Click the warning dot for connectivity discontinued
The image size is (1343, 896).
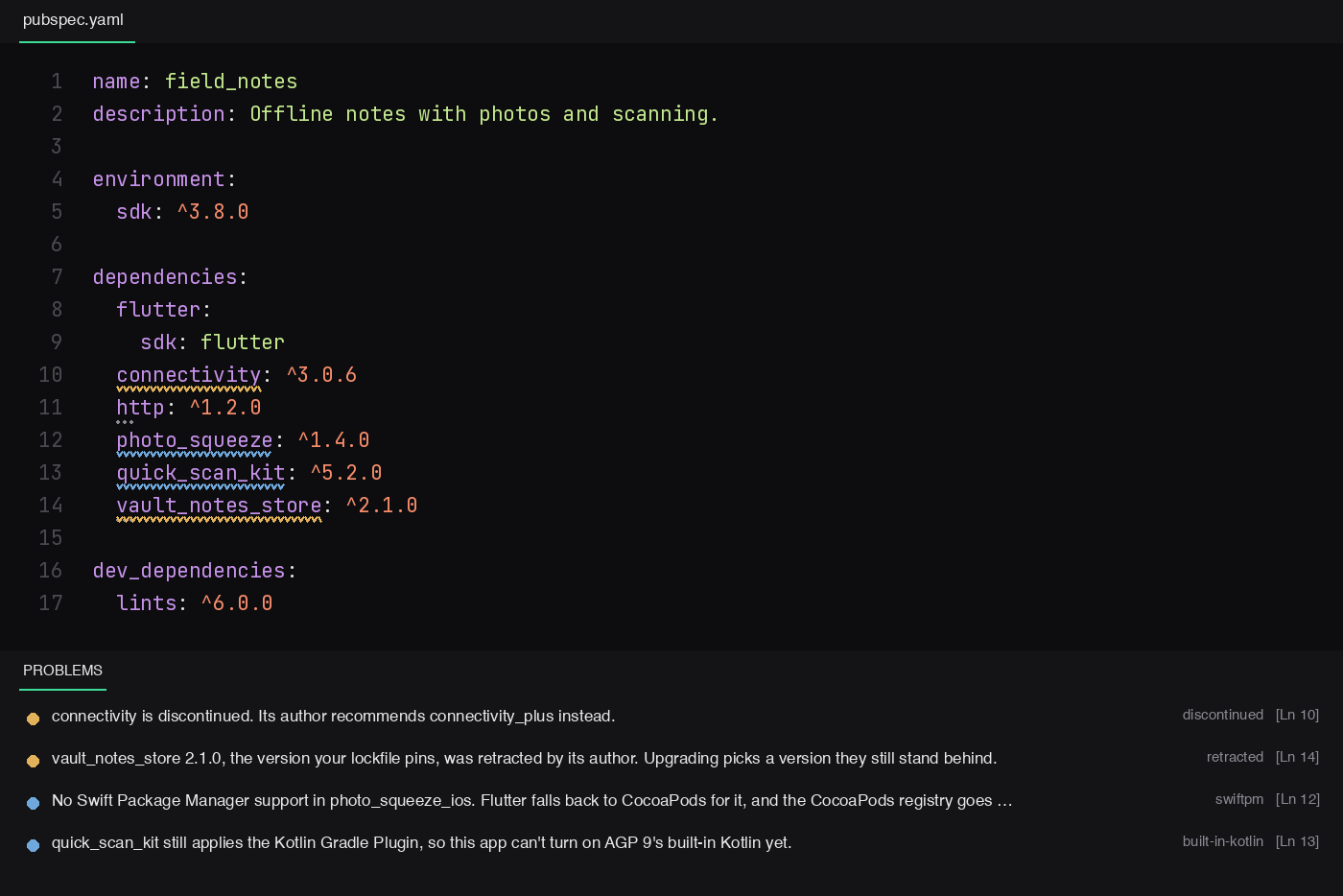pos(33,719)
